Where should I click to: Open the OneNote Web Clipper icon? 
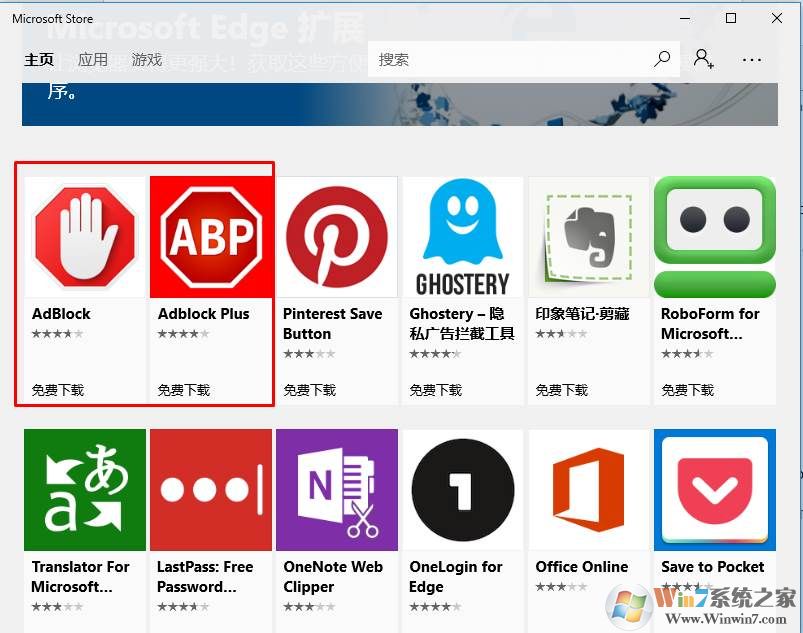(x=337, y=490)
